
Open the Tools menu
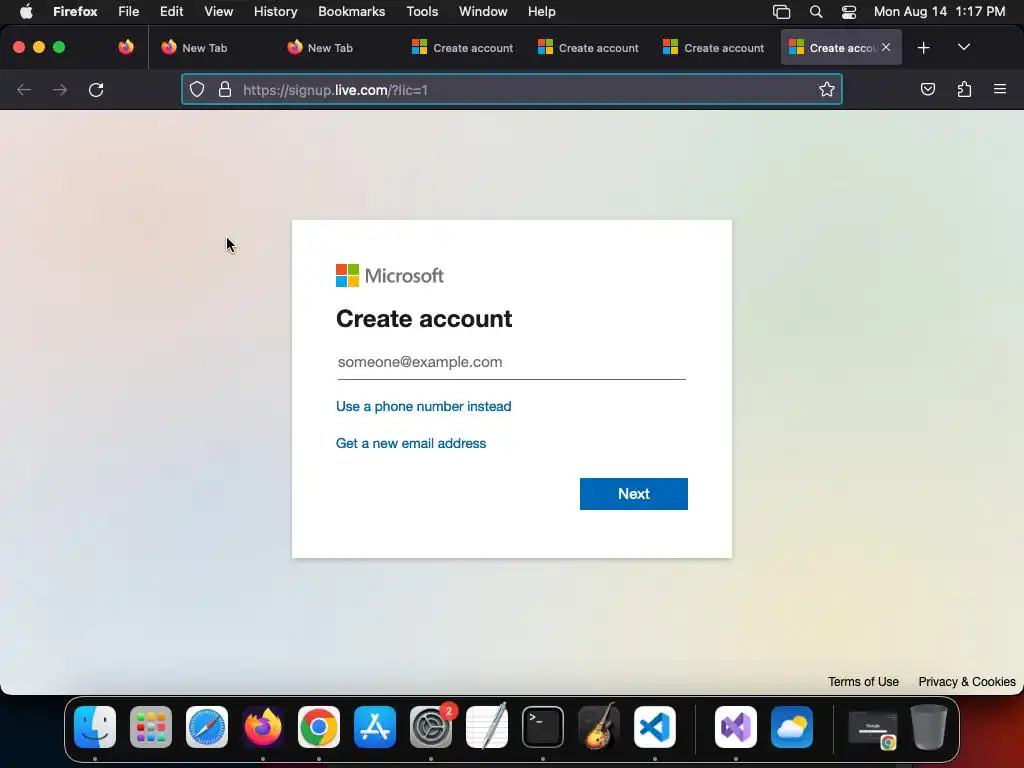pyautogui.click(x=422, y=11)
